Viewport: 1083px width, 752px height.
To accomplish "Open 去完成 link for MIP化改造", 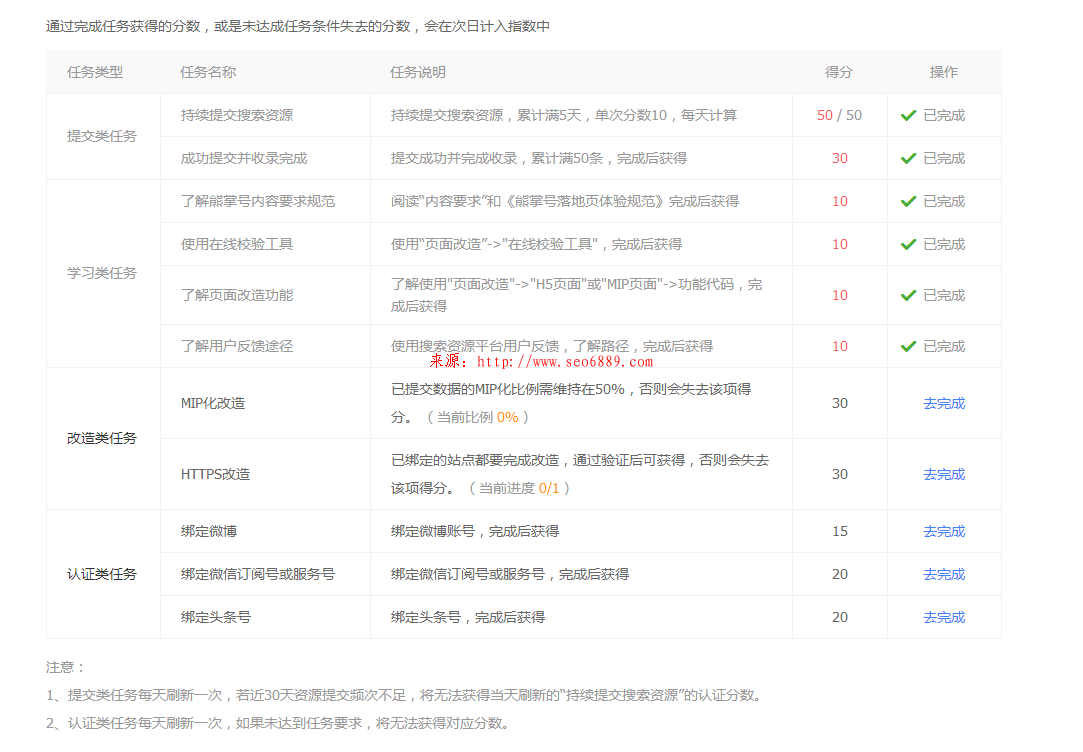I will click(x=943, y=403).
